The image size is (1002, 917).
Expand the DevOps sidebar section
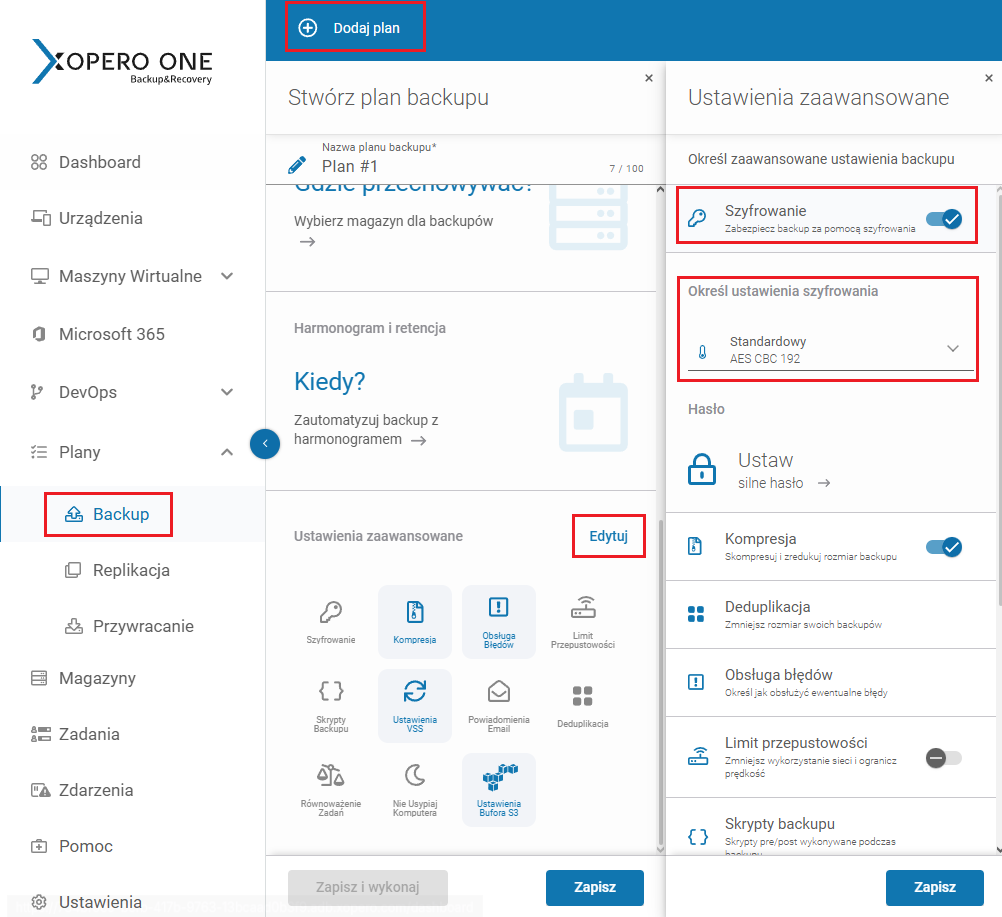227,392
